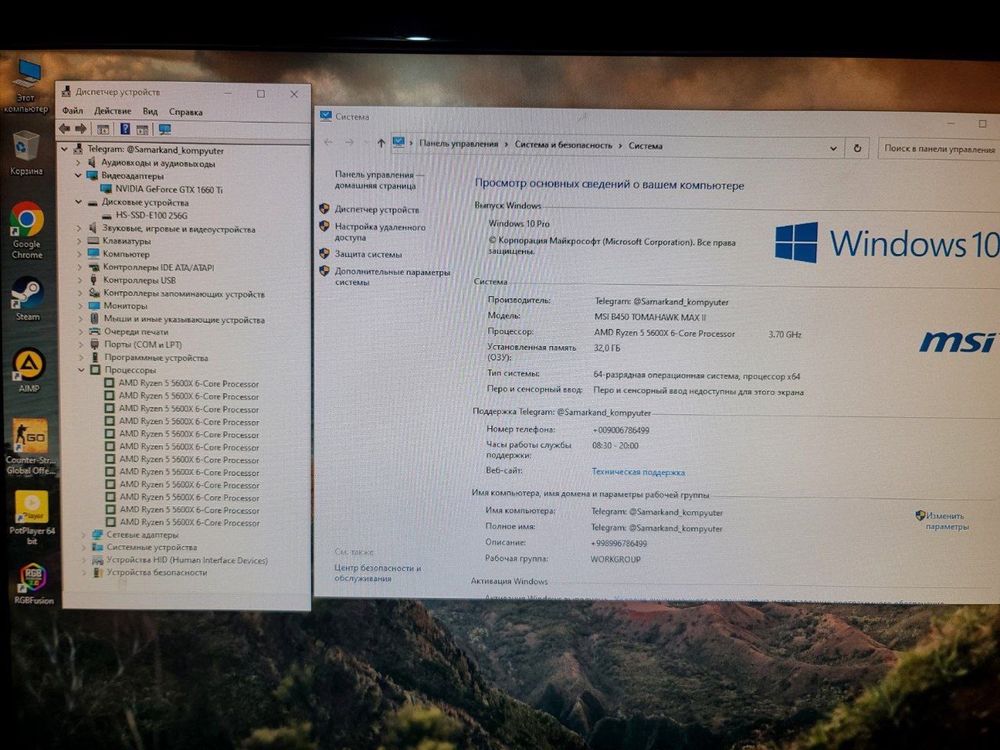
Task: Click the Device Manager back arrow toolbar icon
Action: (64, 129)
